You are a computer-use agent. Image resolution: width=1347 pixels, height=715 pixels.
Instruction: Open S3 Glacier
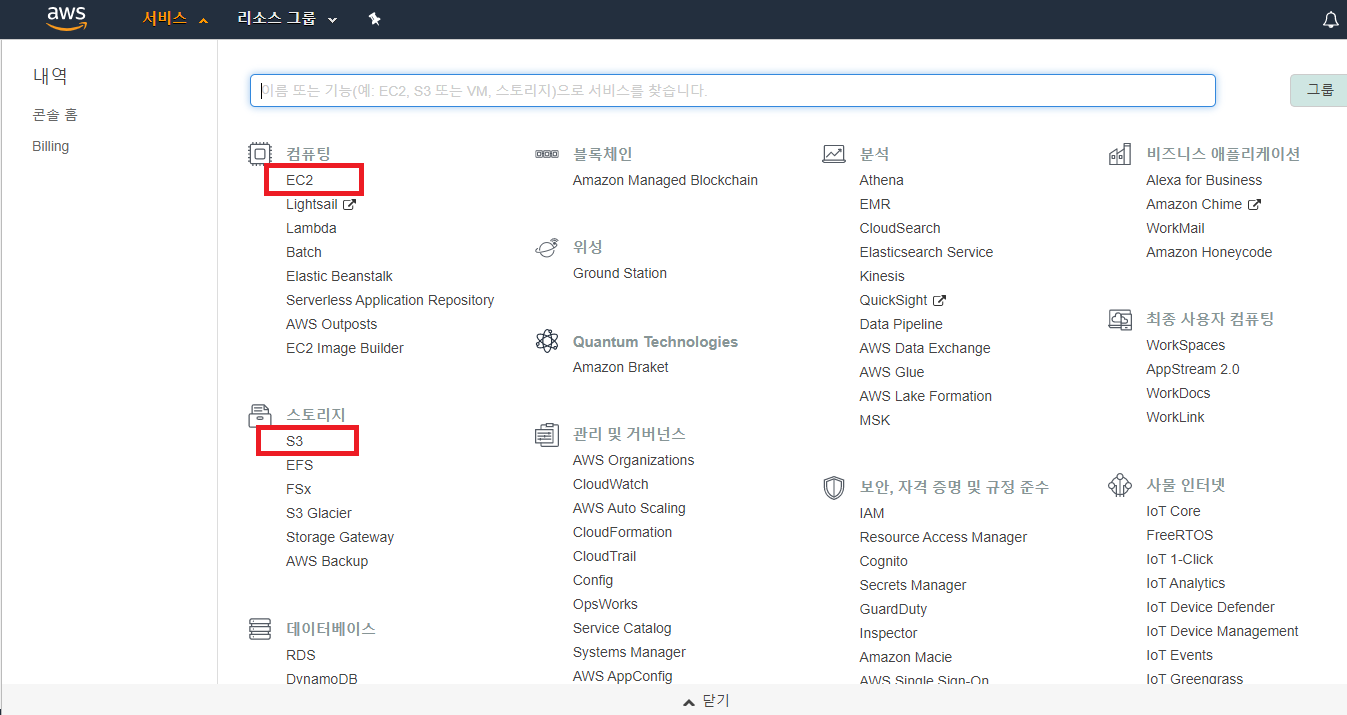(x=319, y=513)
